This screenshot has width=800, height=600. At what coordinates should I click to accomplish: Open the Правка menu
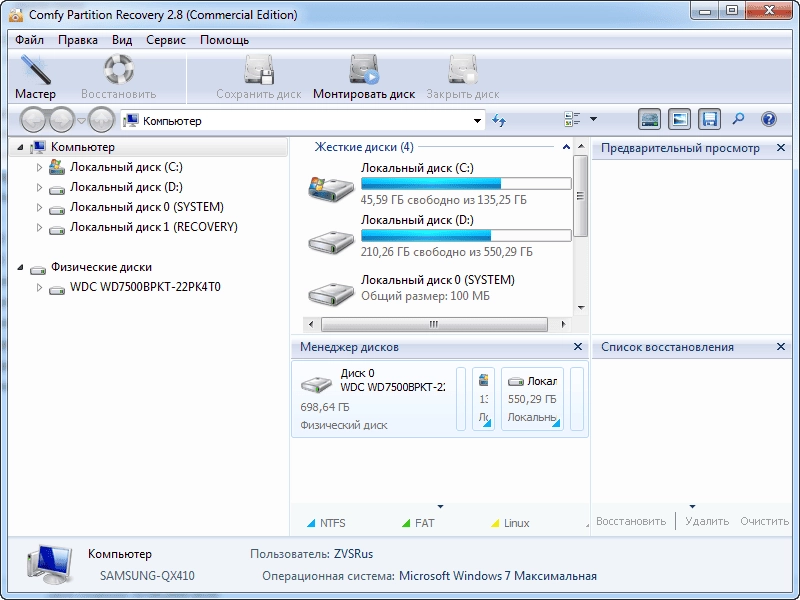tap(78, 40)
